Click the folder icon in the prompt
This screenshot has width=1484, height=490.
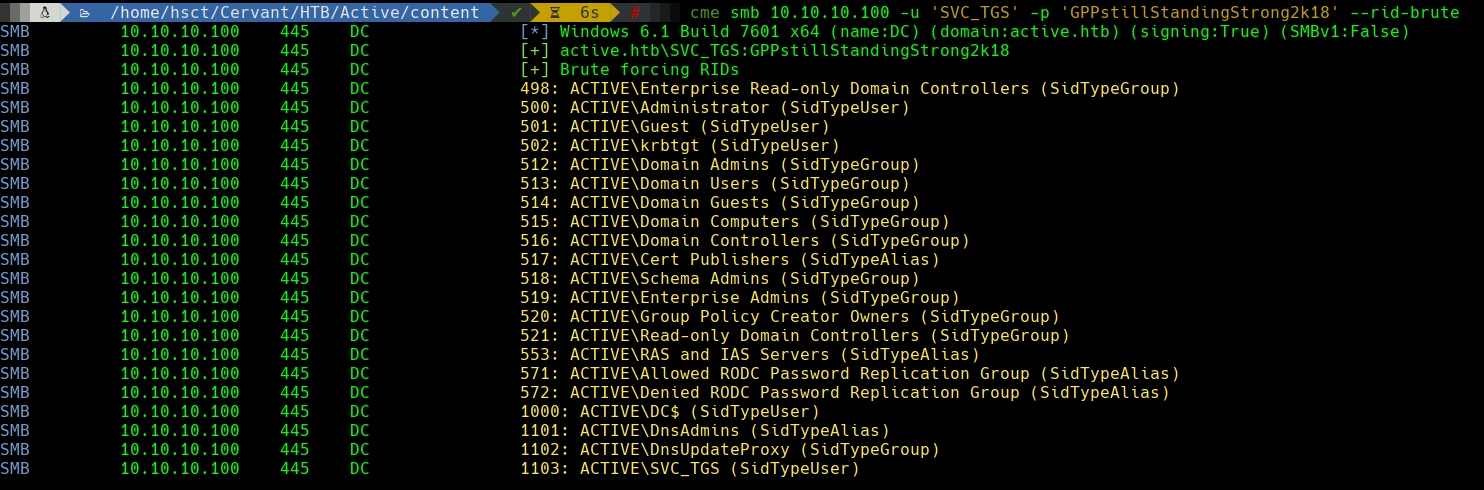(85, 13)
